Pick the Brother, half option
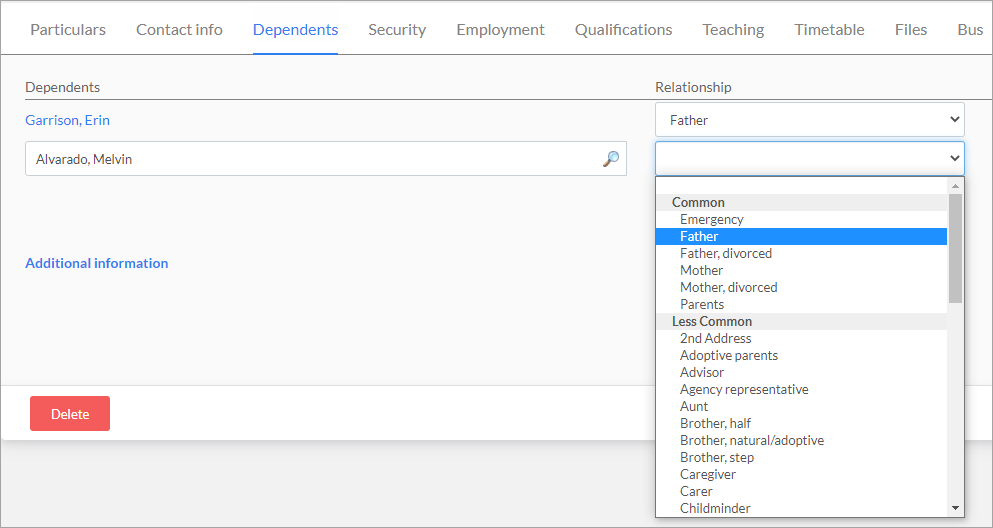This screenshot has width=993, height=528. (801, 423)
